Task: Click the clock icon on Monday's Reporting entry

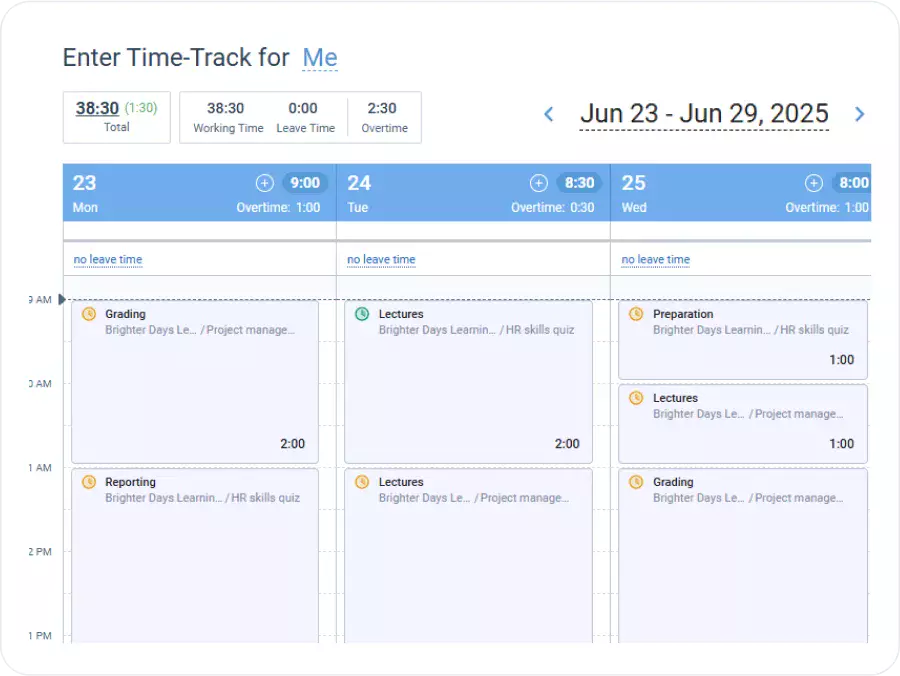Action: [x=88, y=481]
